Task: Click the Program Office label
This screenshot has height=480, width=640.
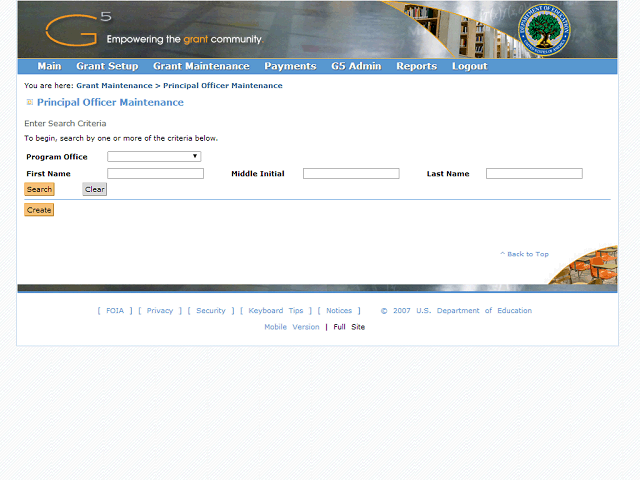Action: (x=57, y=157)
